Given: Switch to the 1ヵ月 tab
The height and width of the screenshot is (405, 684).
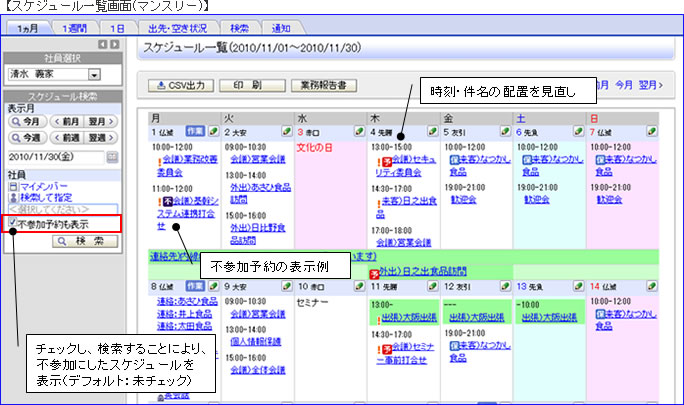Looking at the screenshot, I should (x=28, y=28).
